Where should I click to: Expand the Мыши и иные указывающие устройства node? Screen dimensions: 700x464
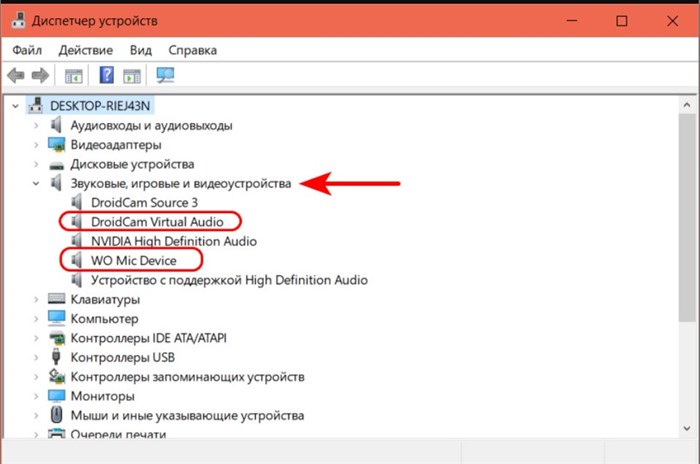(36, 415)
